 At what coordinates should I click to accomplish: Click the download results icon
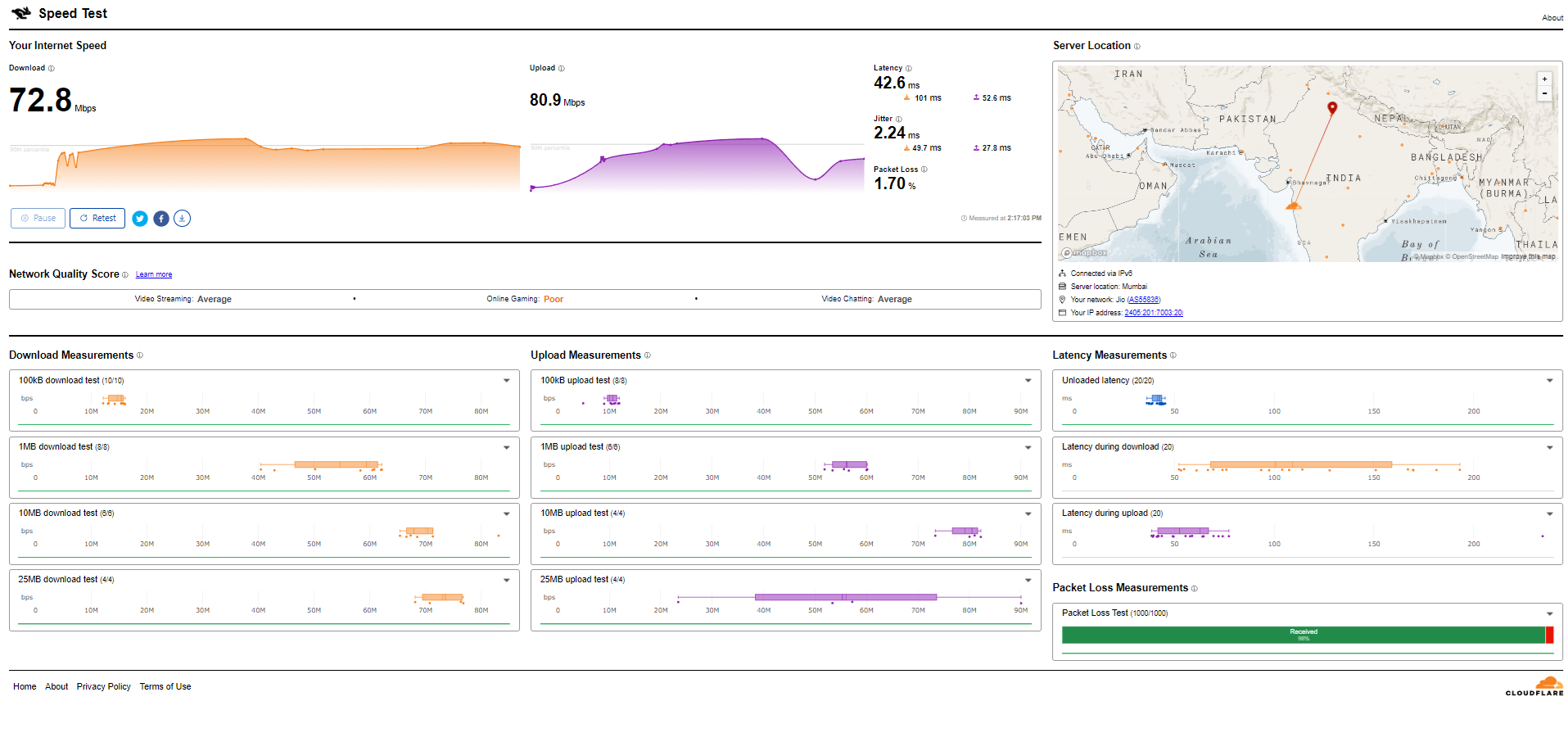click(183, 219)
